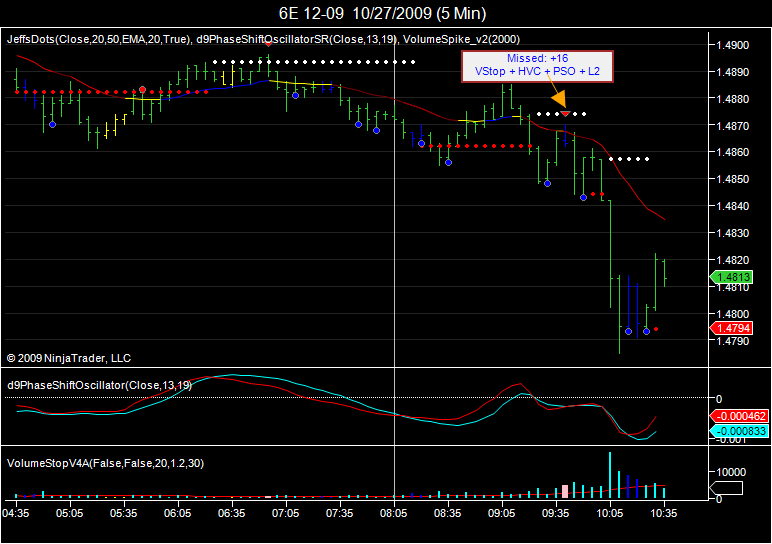The height and width of the screenshot is (544, 772).
Task: Click the 1.4790 price axis label
Action: (732, 341)
